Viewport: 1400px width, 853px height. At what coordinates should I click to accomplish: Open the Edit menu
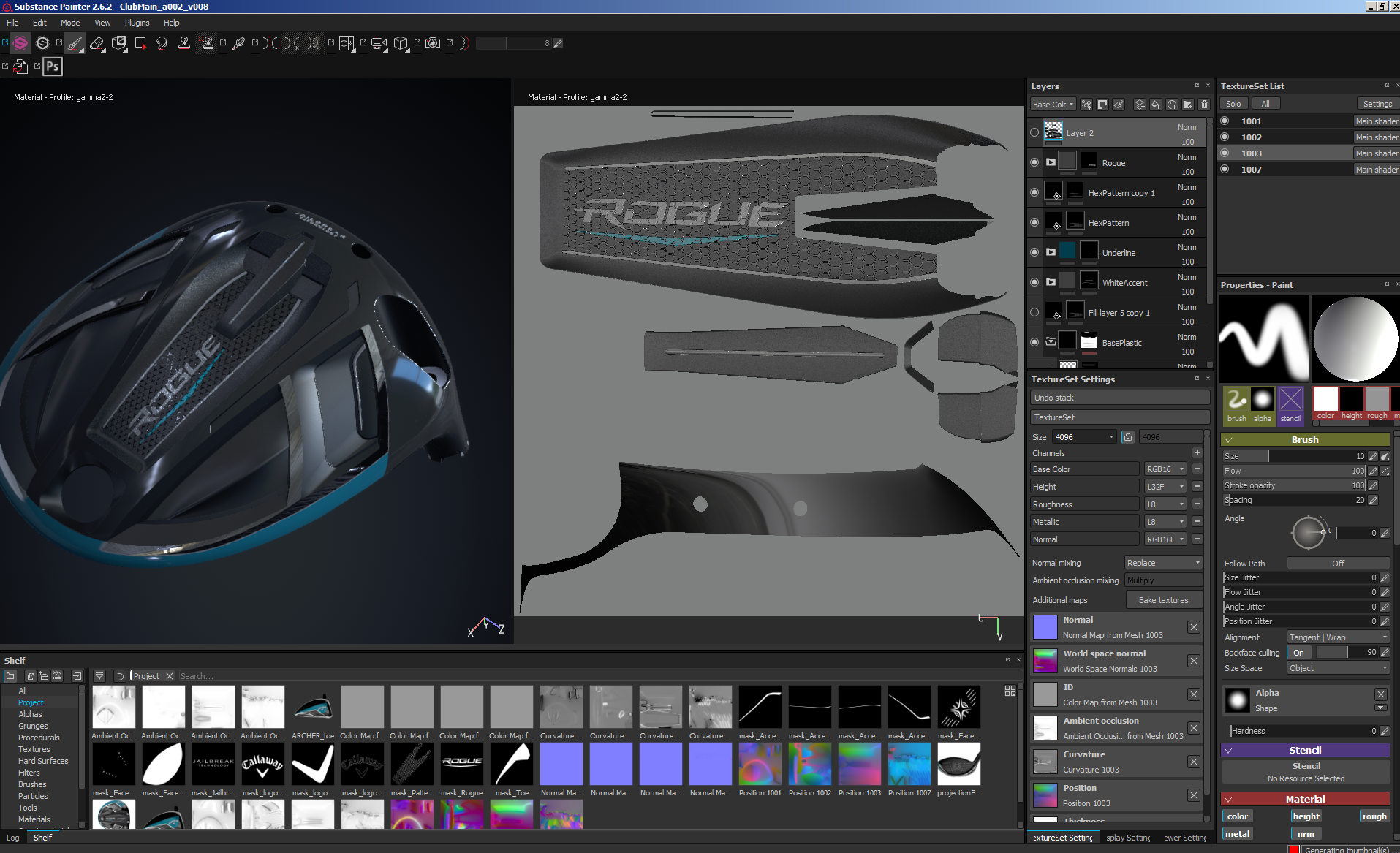pyautogui.click(x=39, y=23)
